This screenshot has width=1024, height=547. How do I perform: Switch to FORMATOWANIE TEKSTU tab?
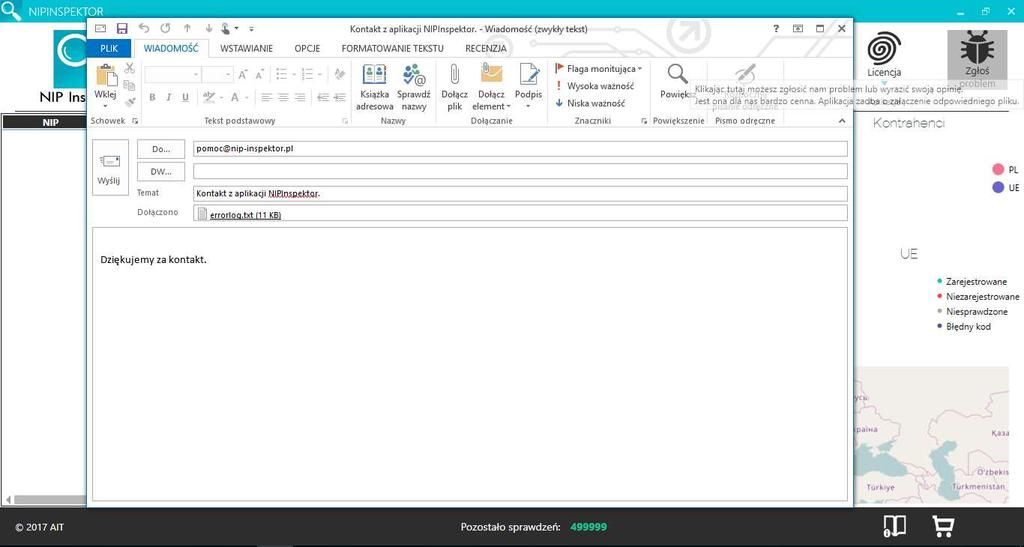(392, 48)
